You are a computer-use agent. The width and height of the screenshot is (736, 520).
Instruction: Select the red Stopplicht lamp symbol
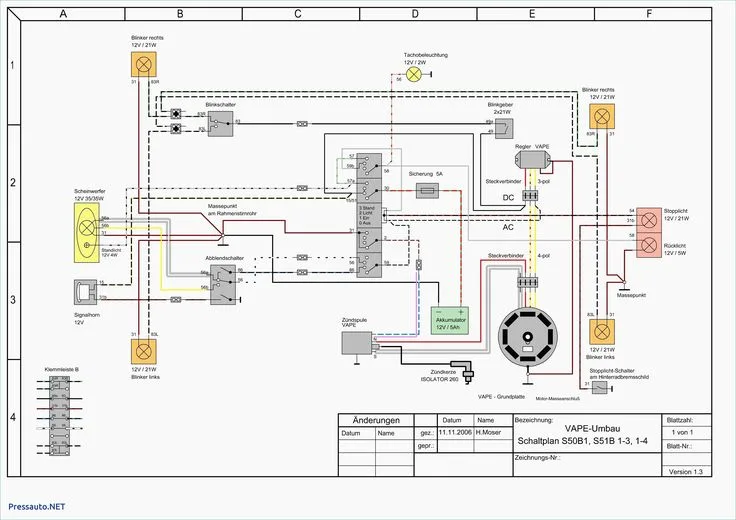(x=649, y=220)
